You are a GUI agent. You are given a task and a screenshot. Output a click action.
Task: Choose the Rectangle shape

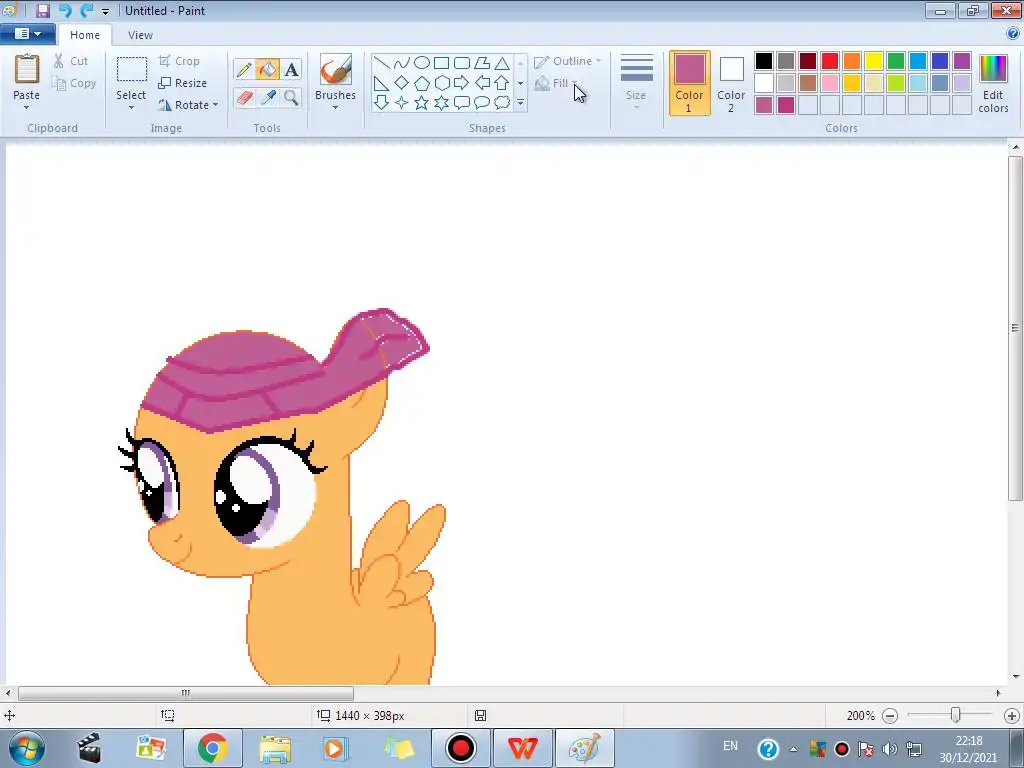click(x=441, y=63)
